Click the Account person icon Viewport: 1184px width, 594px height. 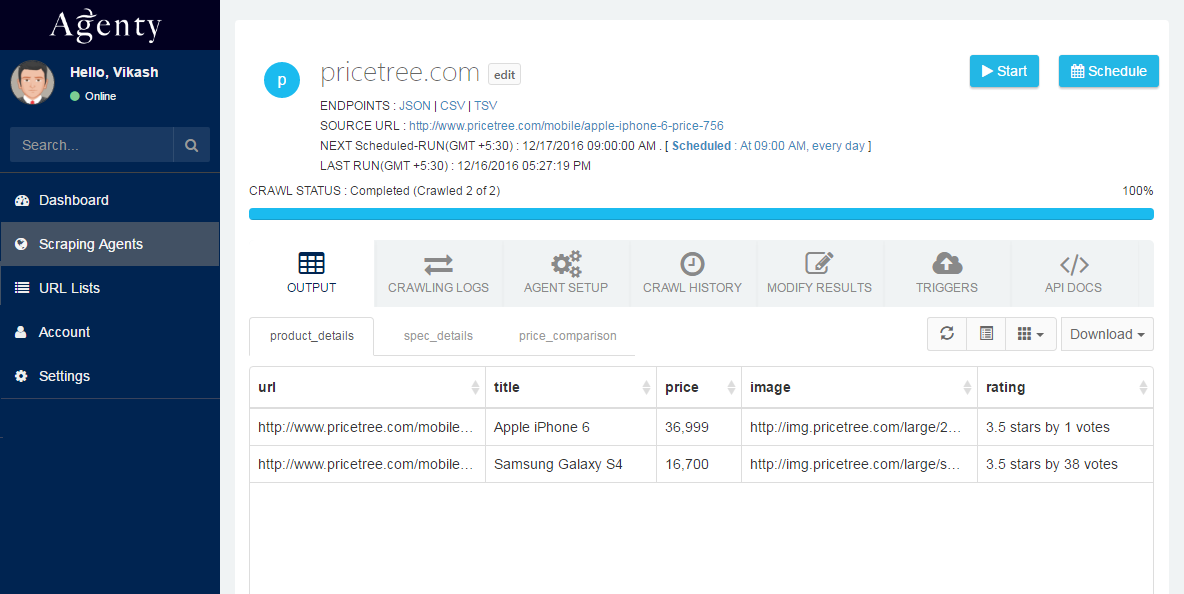pos(21,332)
